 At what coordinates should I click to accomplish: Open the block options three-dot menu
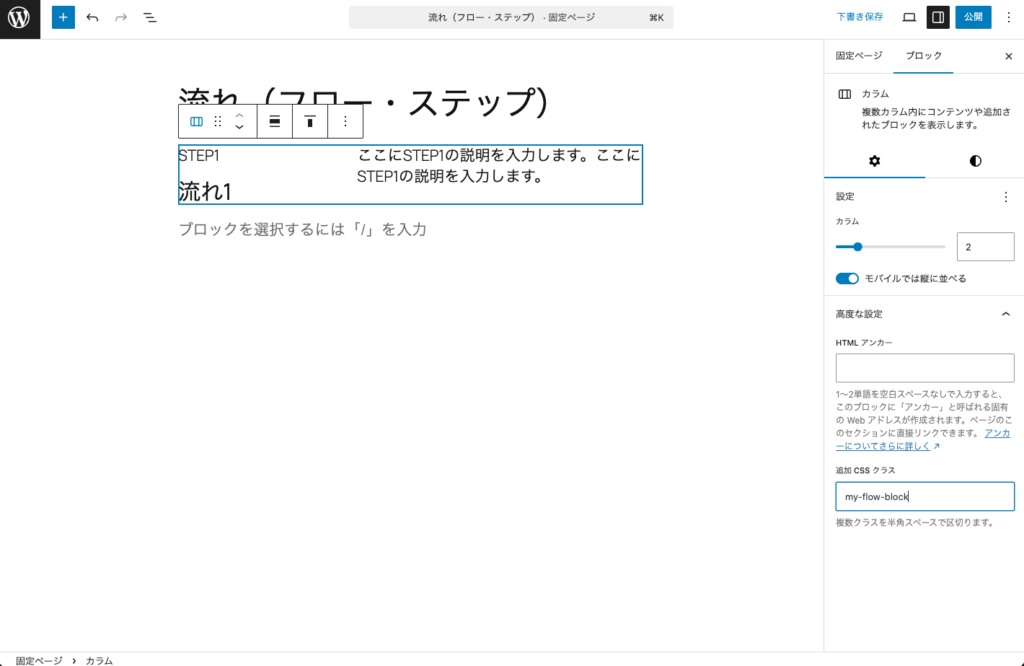tap(344, 121)
